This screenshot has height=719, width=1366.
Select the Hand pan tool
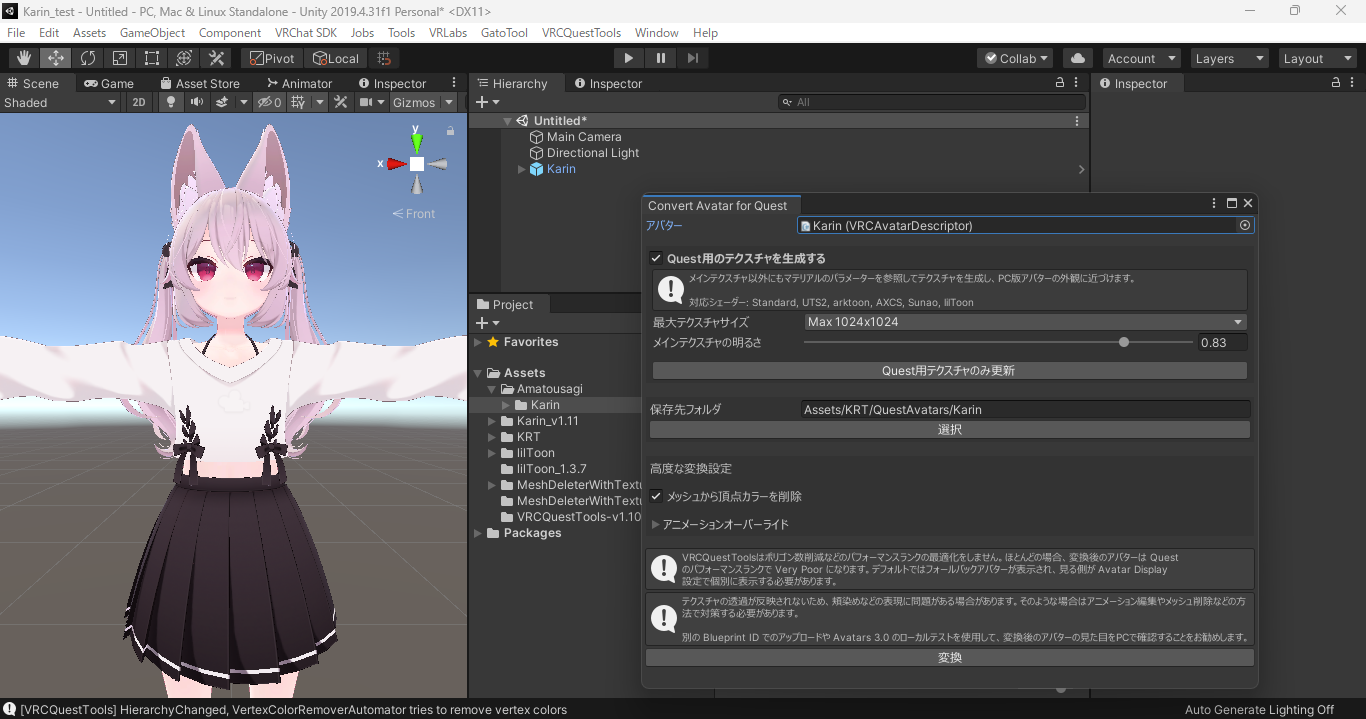pos(23,57)
